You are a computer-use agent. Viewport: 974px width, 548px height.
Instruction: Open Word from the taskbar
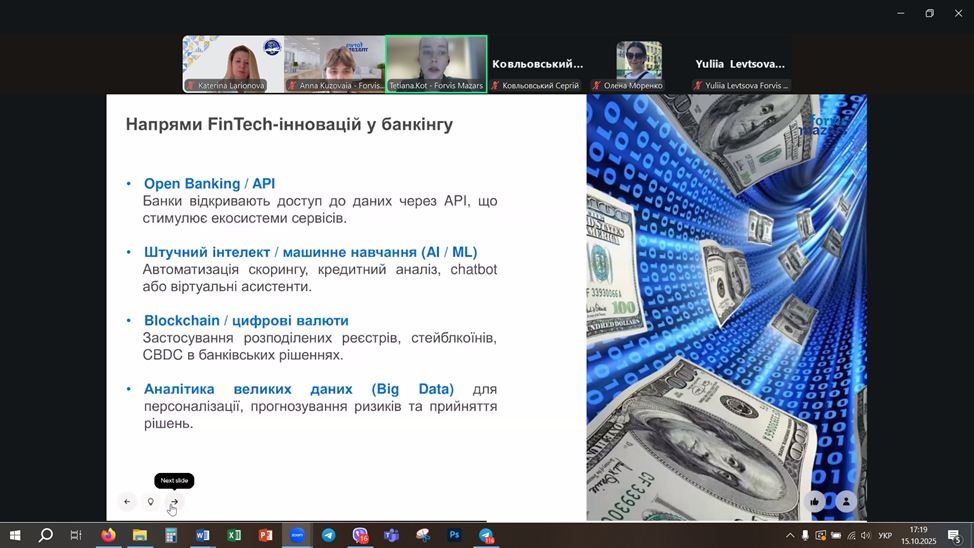pyautogui.click(x=202, y=536)
